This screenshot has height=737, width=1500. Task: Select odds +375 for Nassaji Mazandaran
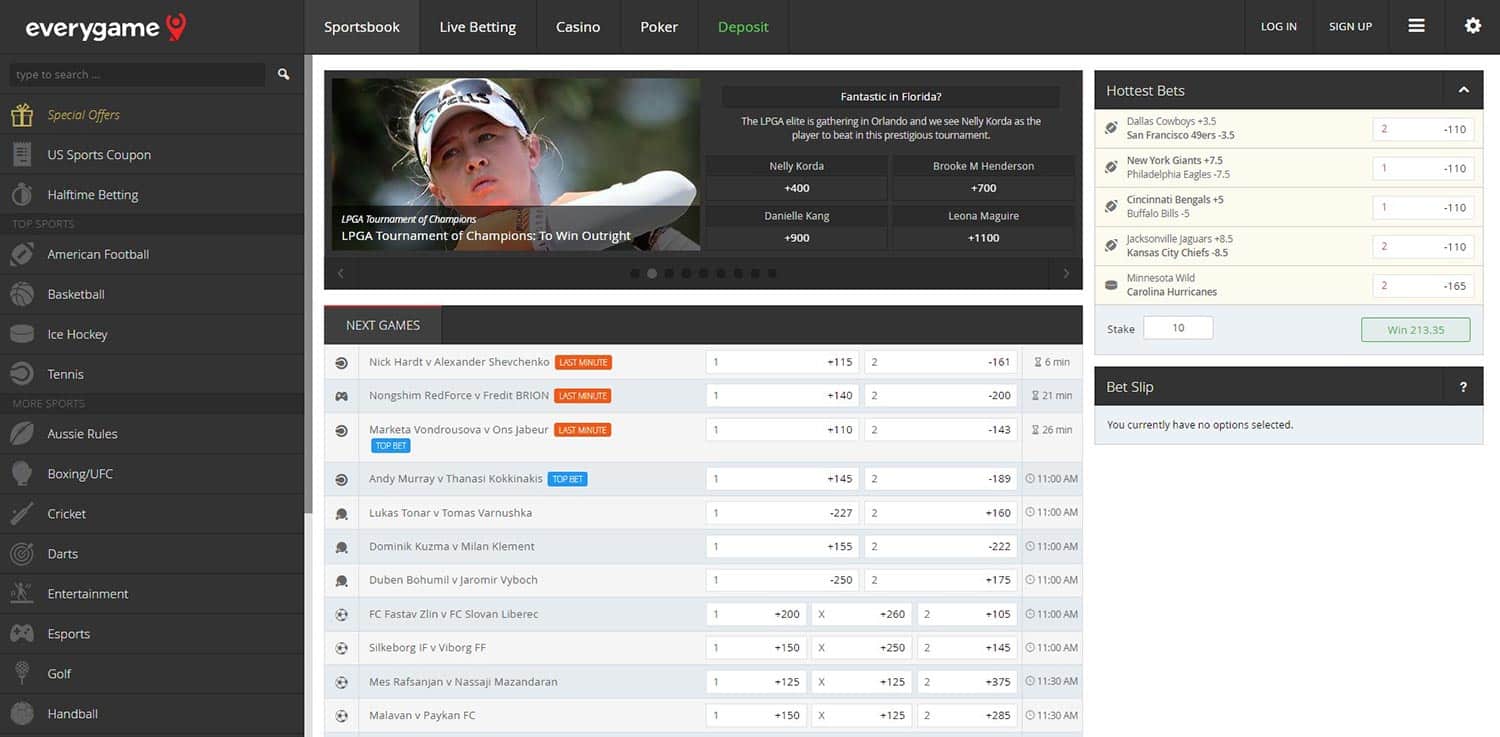click(967, 682)
